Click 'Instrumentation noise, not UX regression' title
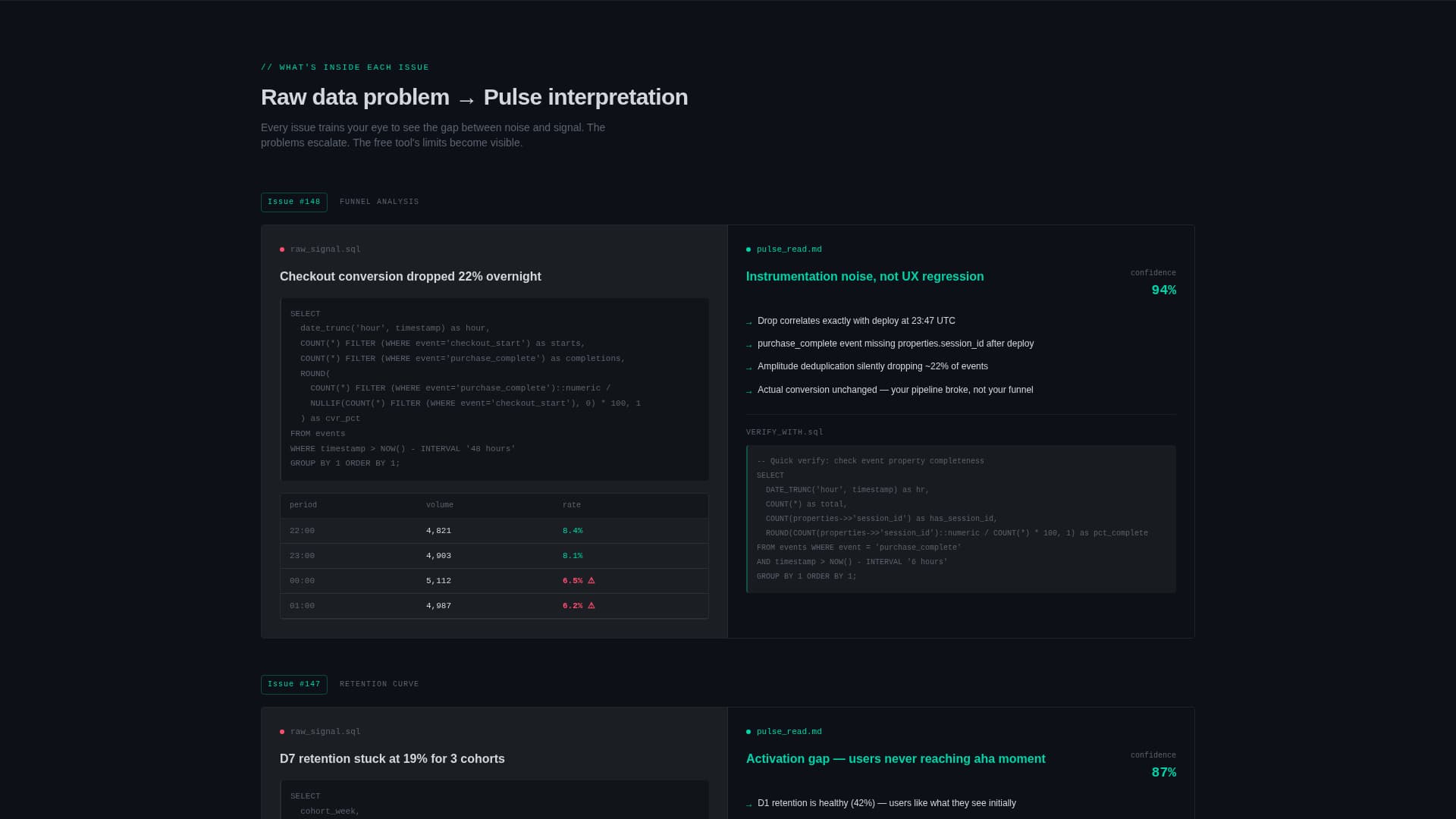The width and height of the screenshot is (1456, 819). click(x=864, y=277)
